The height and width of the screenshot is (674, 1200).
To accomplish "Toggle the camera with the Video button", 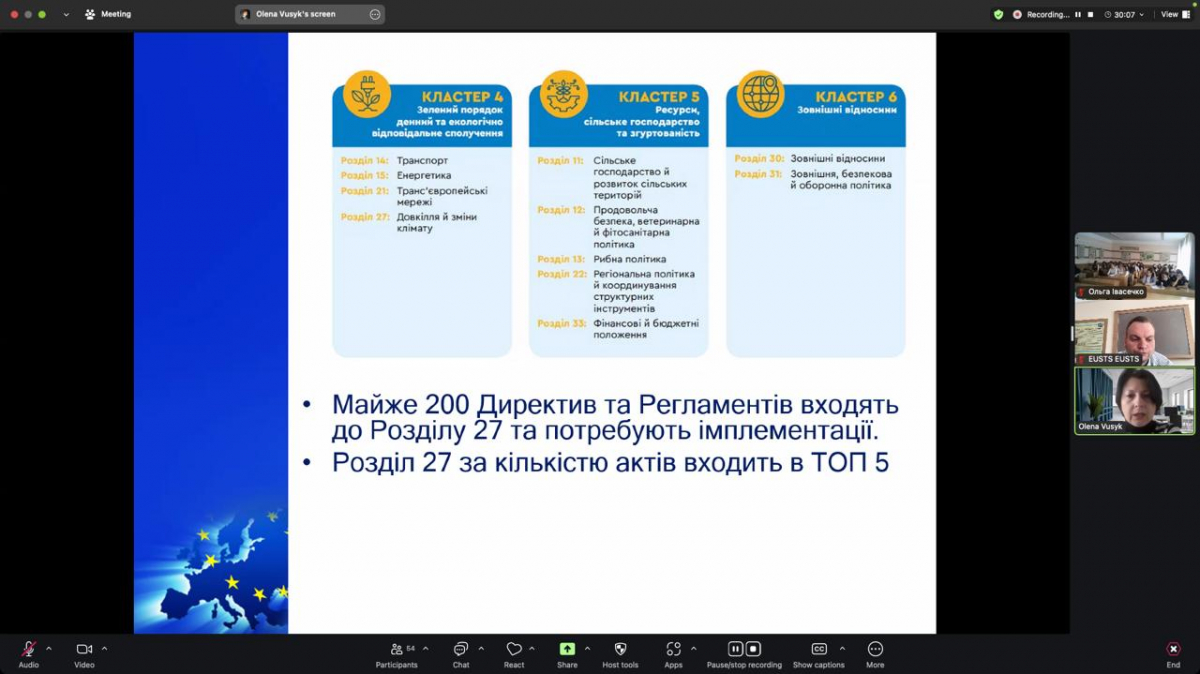I will 84,650.
